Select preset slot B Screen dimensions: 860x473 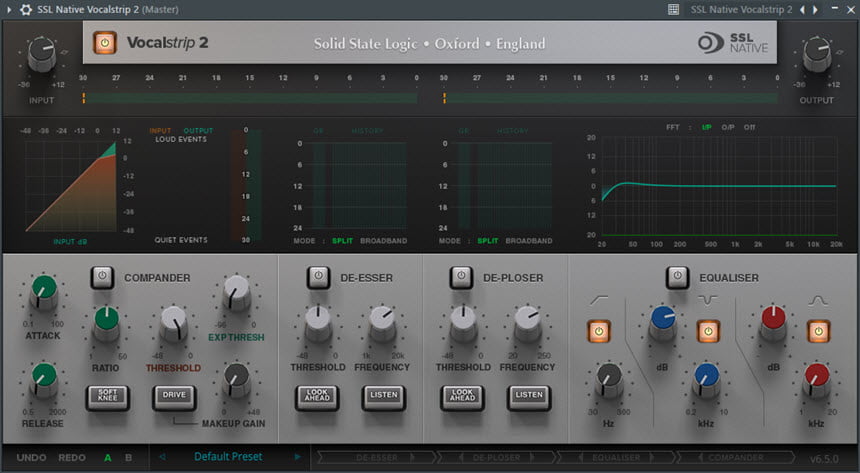tap(128, 458)
